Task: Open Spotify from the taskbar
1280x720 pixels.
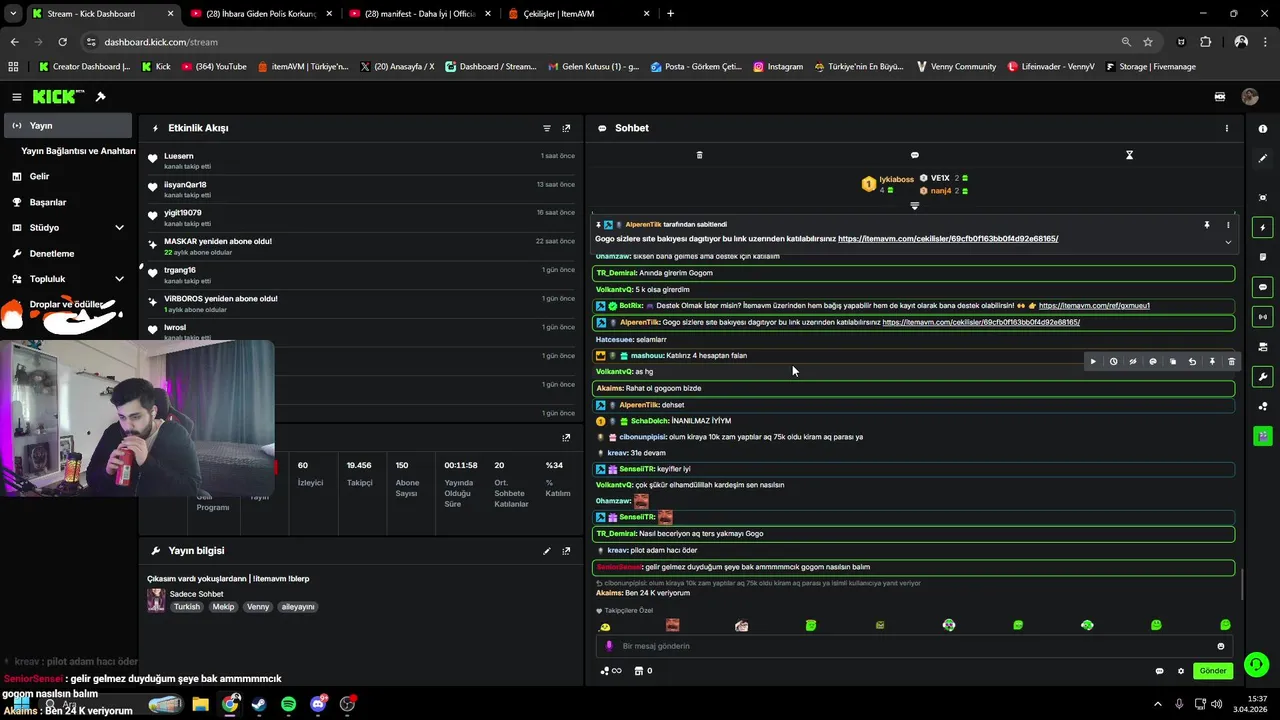Action: point(288,704)
